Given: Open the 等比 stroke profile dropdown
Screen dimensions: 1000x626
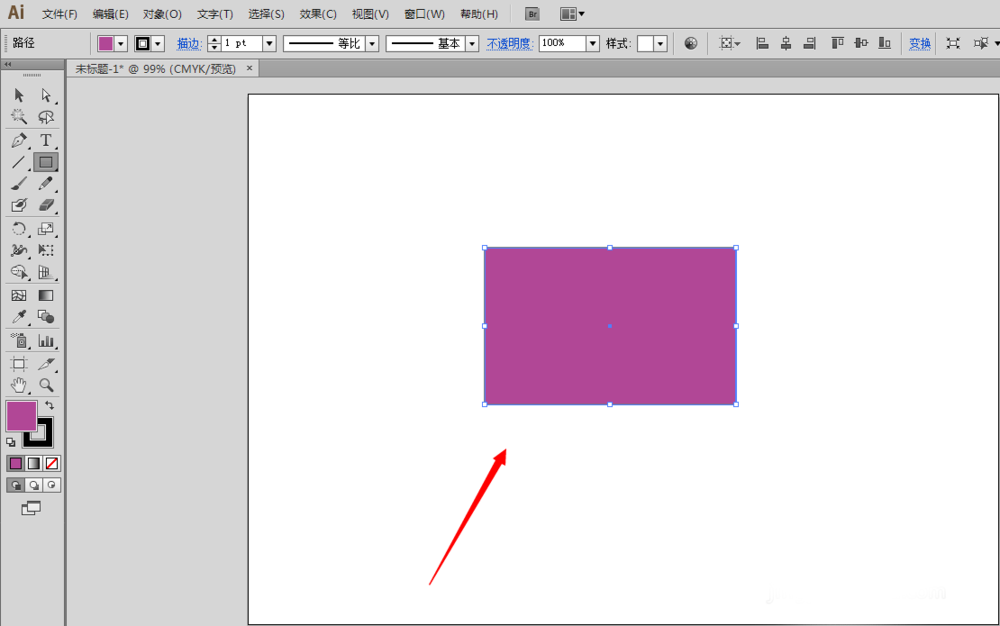Looking at the screenshot, I should tap(371, 43).
